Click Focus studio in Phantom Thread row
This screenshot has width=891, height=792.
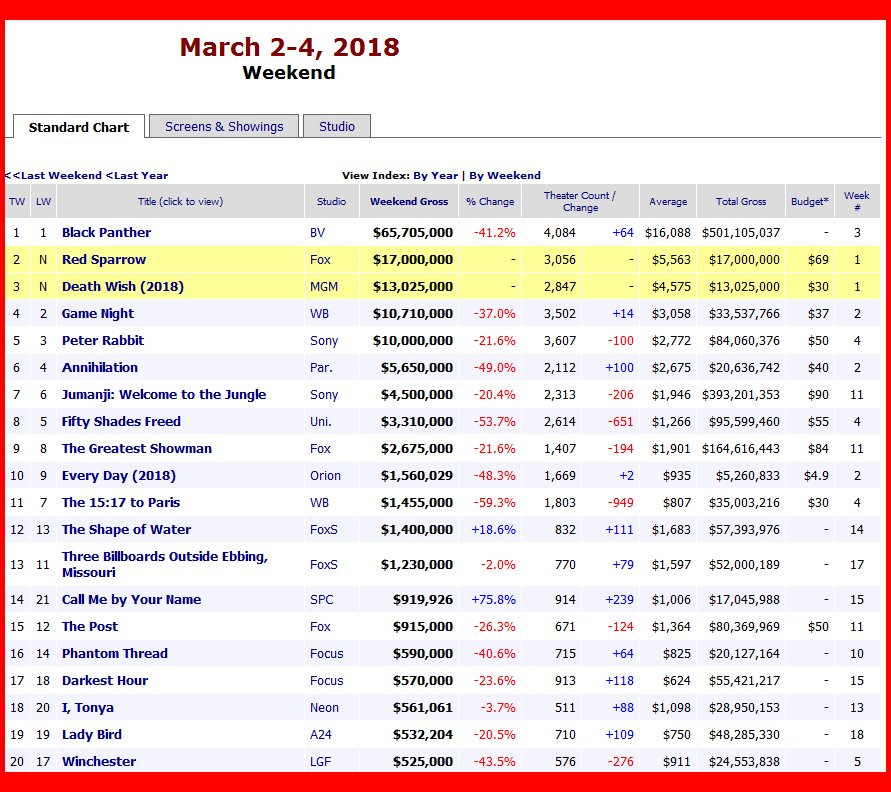(327, 653)
